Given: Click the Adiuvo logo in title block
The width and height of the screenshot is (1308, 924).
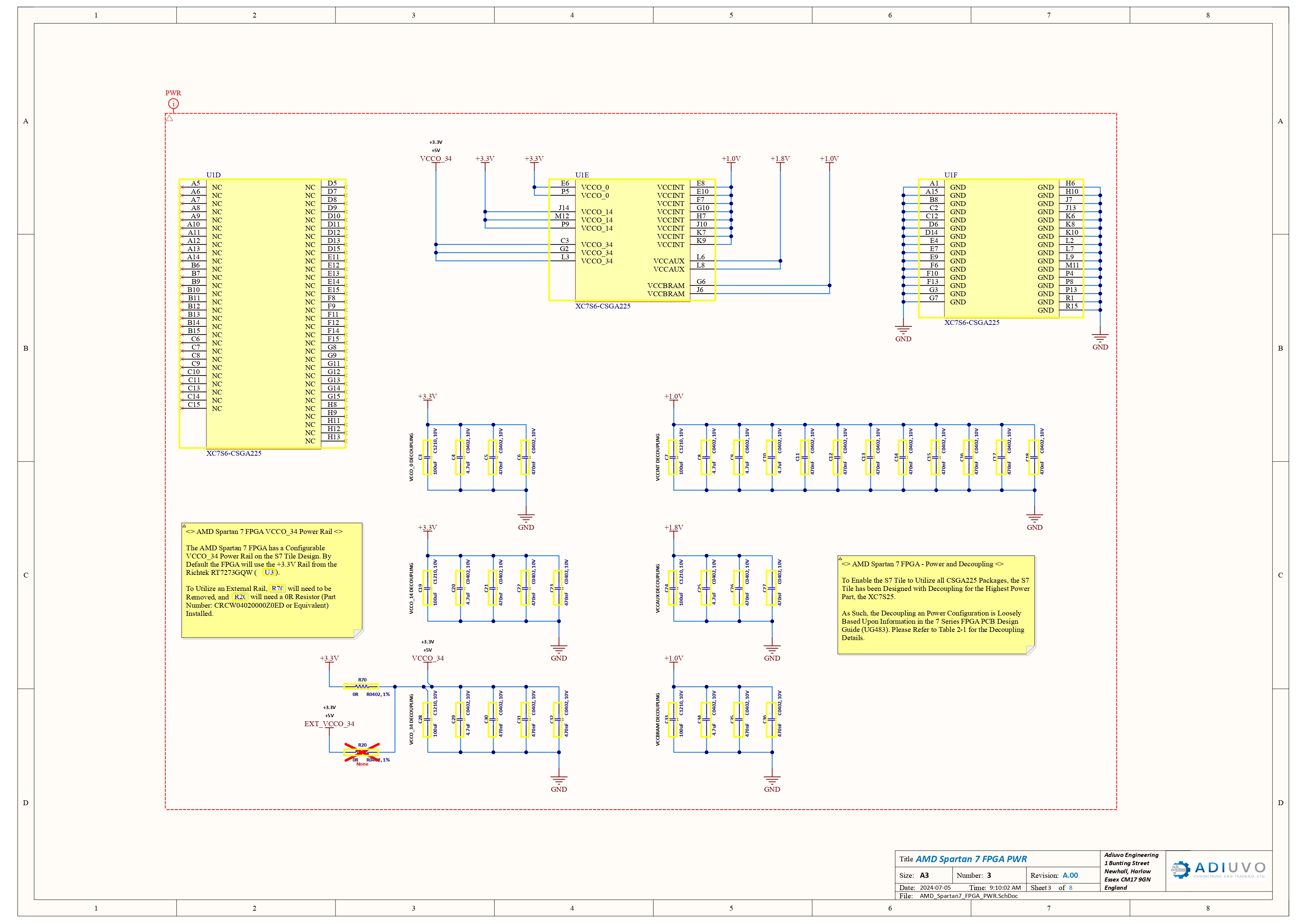Looking at the screenshot, I should coord(1218,869).
